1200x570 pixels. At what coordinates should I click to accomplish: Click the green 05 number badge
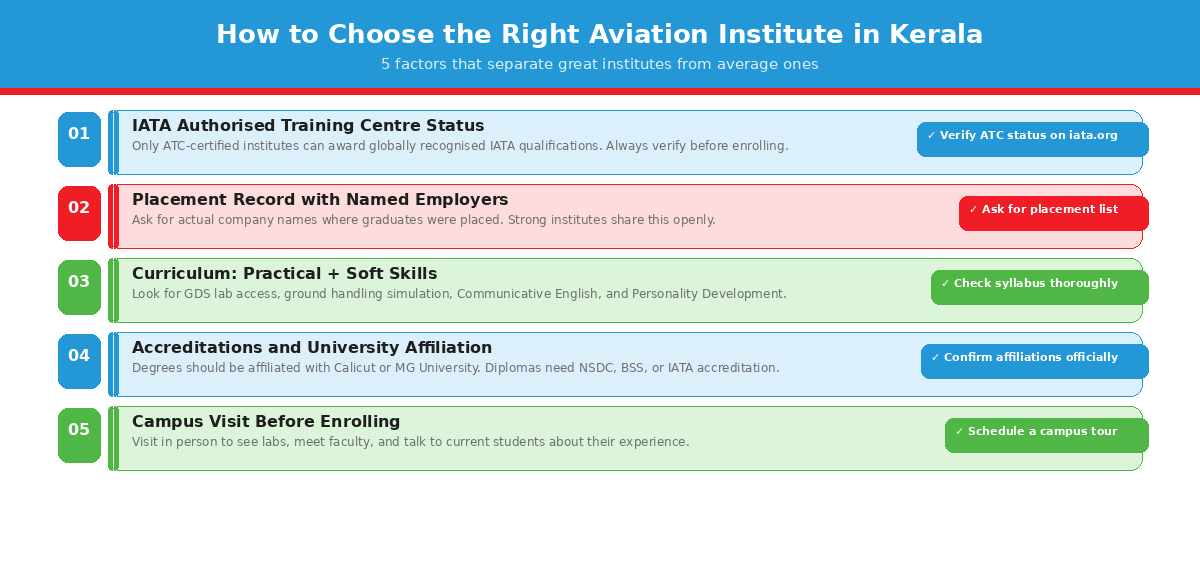coord(79,435)
